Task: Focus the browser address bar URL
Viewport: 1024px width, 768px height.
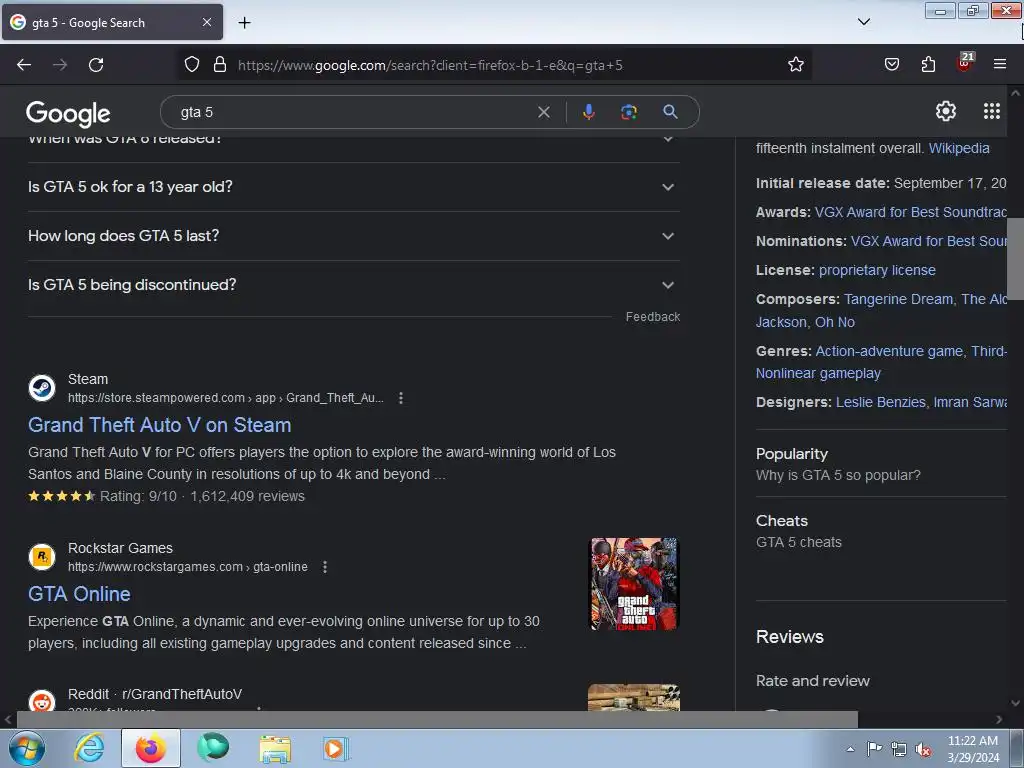Action: click(x=430, y=65)
